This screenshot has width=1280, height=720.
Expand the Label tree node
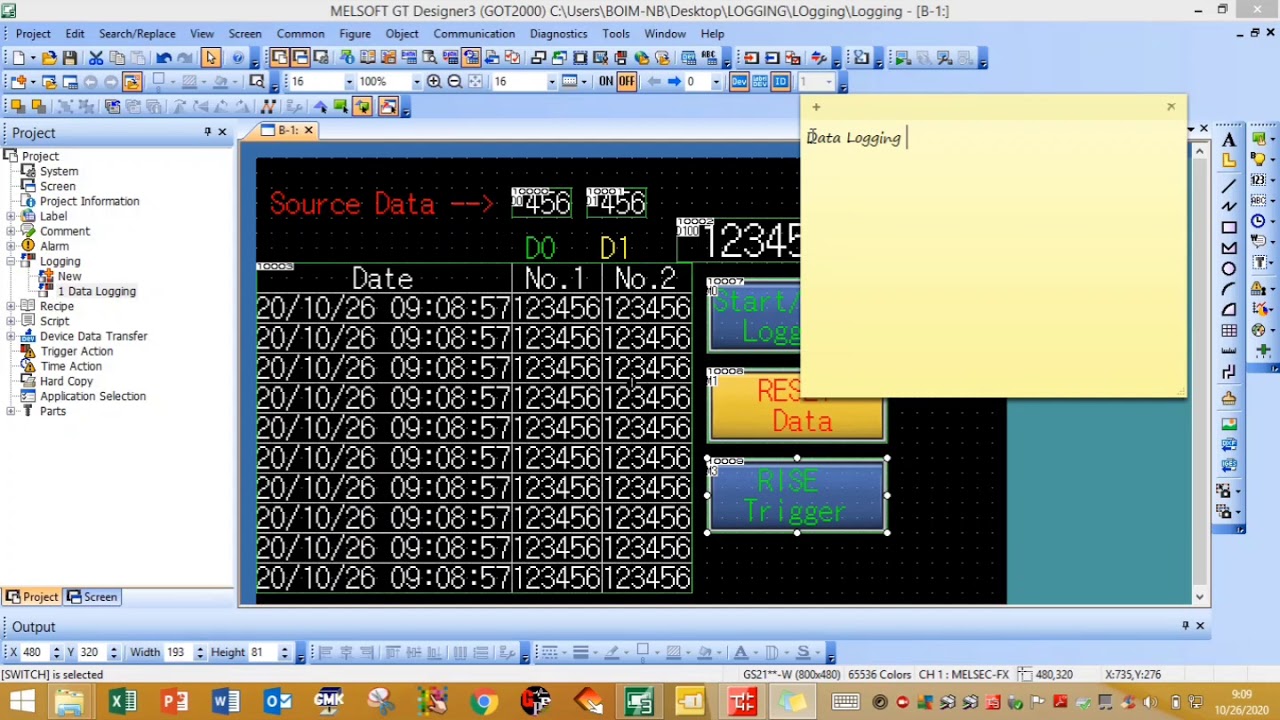10,216
